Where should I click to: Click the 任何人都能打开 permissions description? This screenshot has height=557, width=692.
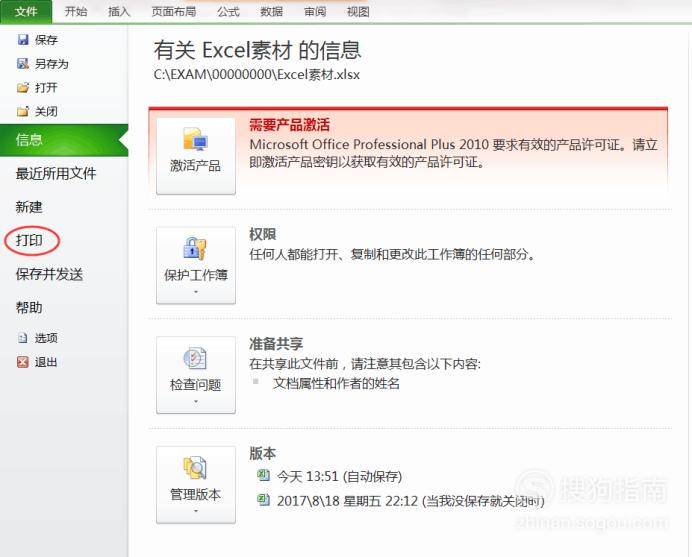coord(392,254)
